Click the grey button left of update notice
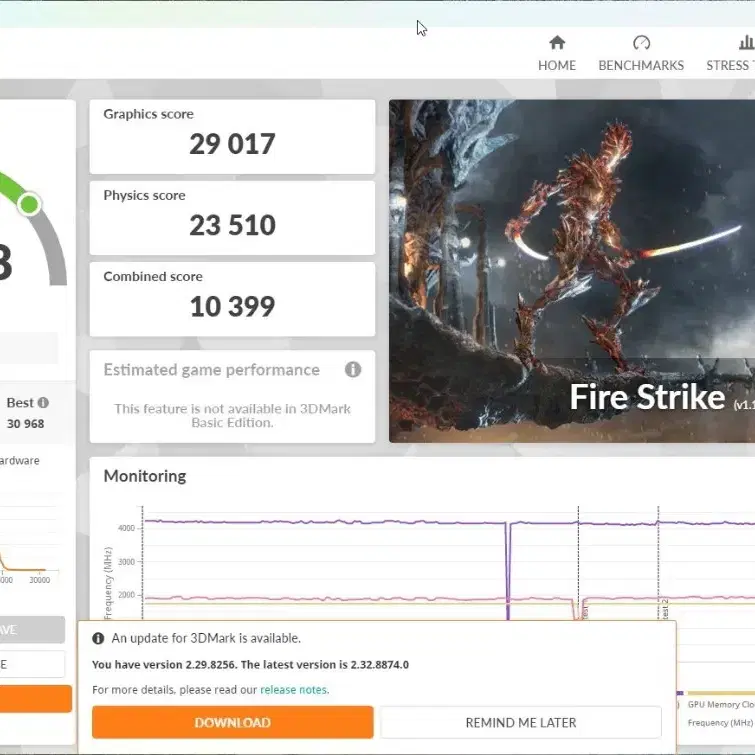 coord(32,630)
